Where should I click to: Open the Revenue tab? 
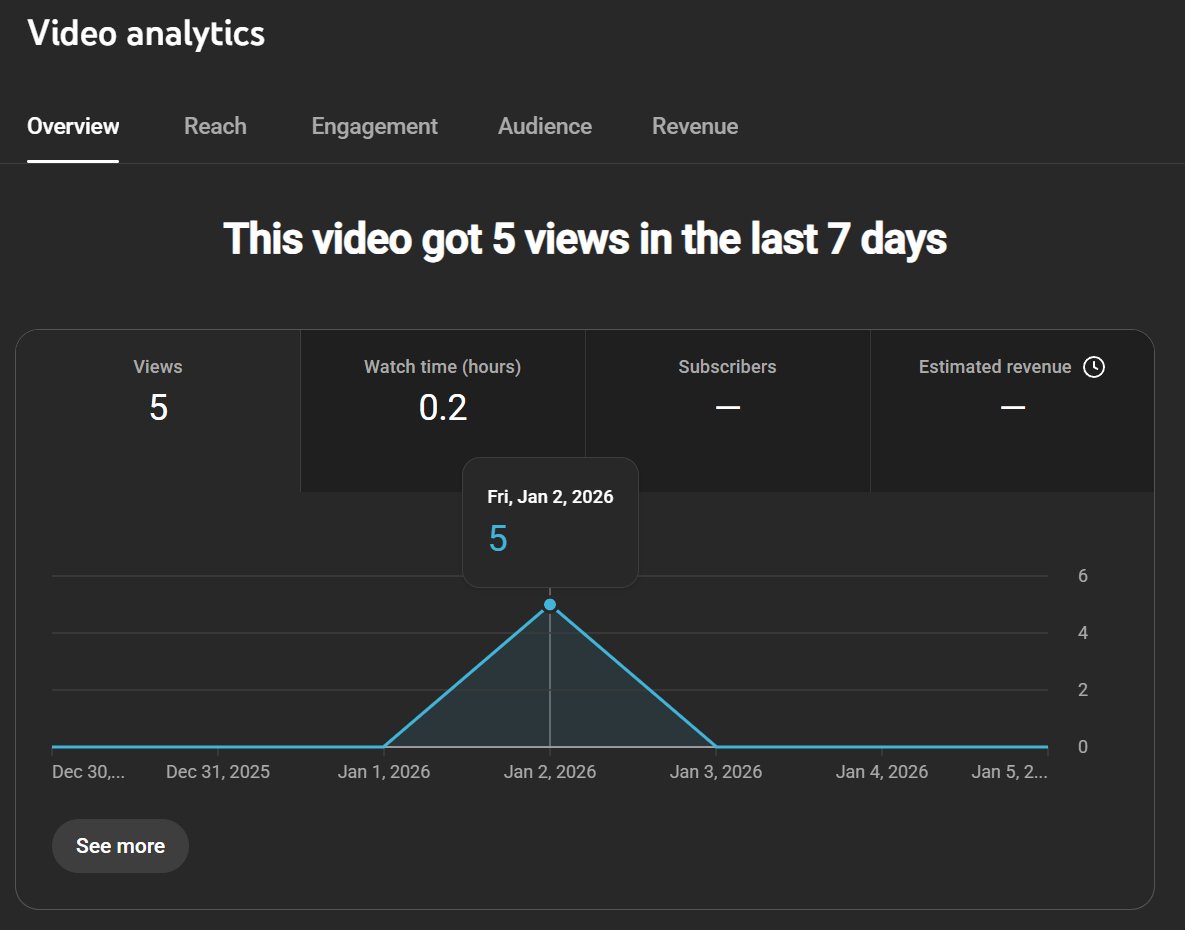pos(695,126)
